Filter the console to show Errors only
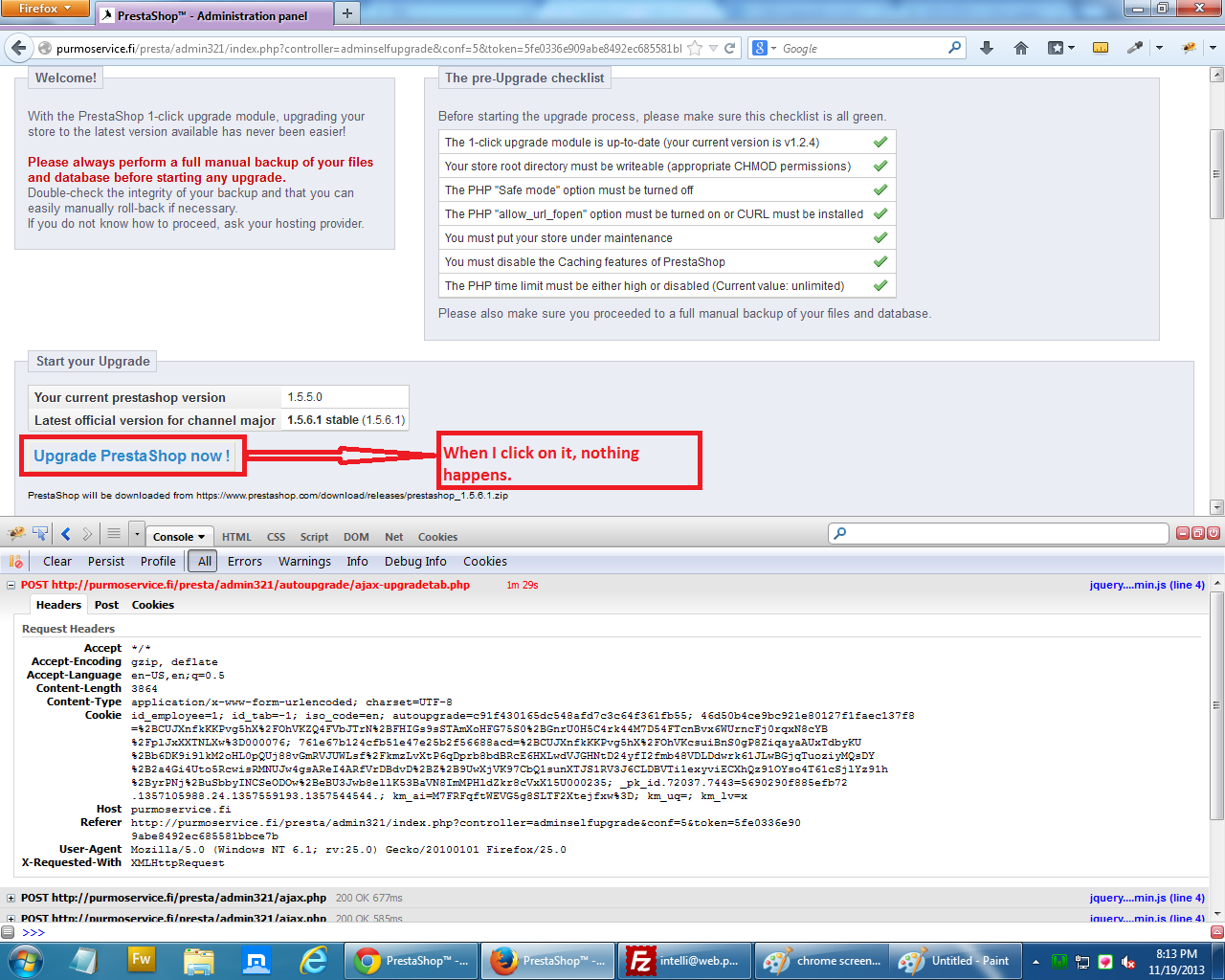This screenshot has width=1225, height=980. coord(245,562)
